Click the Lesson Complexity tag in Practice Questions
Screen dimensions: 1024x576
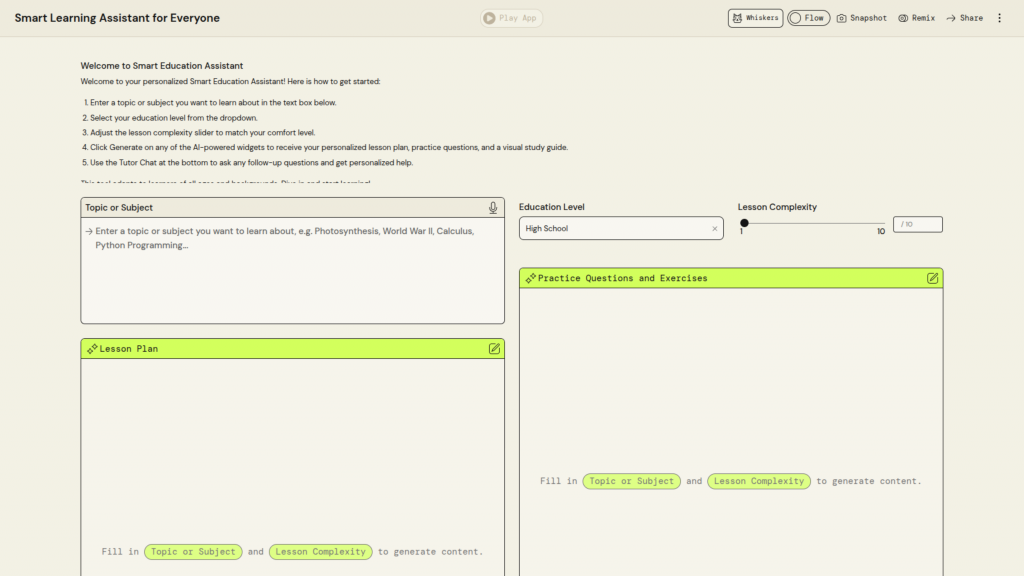[759, 481]
